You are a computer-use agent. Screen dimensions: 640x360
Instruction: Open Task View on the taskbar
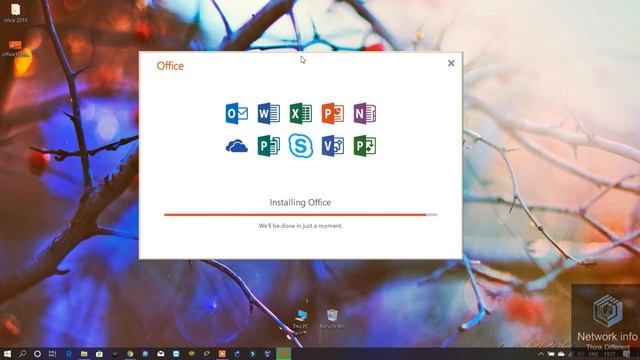pyautogui.click(x=52, y=353)
